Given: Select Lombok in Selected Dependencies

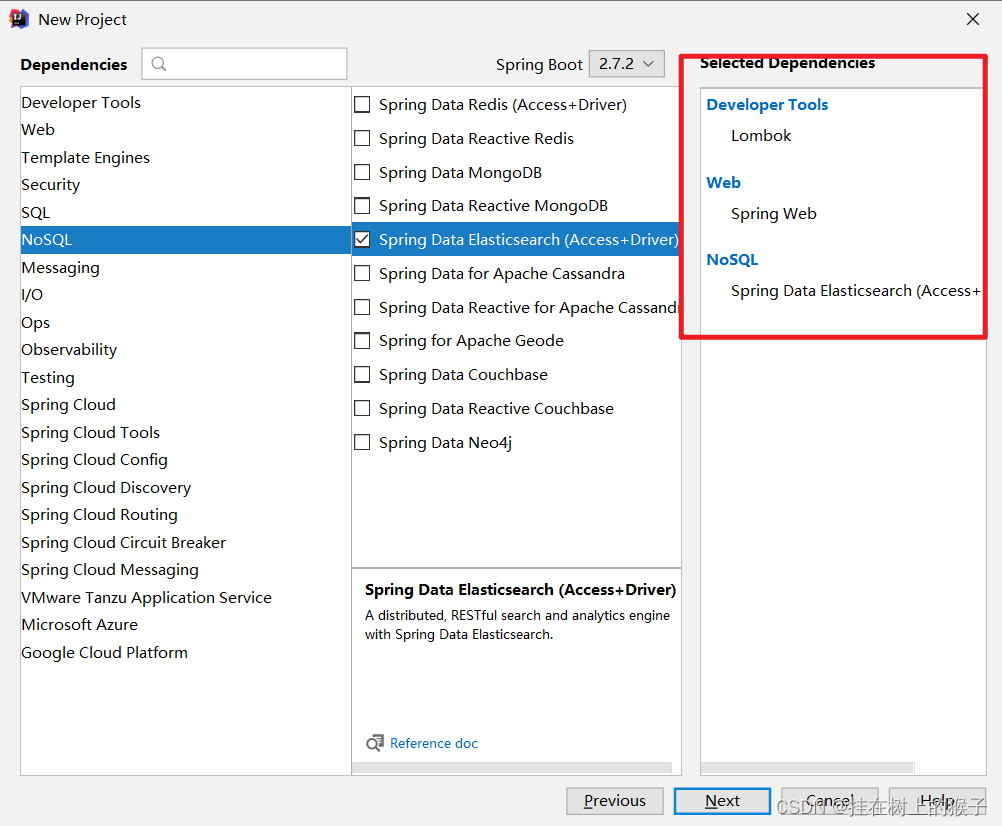Looking at the screenshot, I should tap(761, 136).
